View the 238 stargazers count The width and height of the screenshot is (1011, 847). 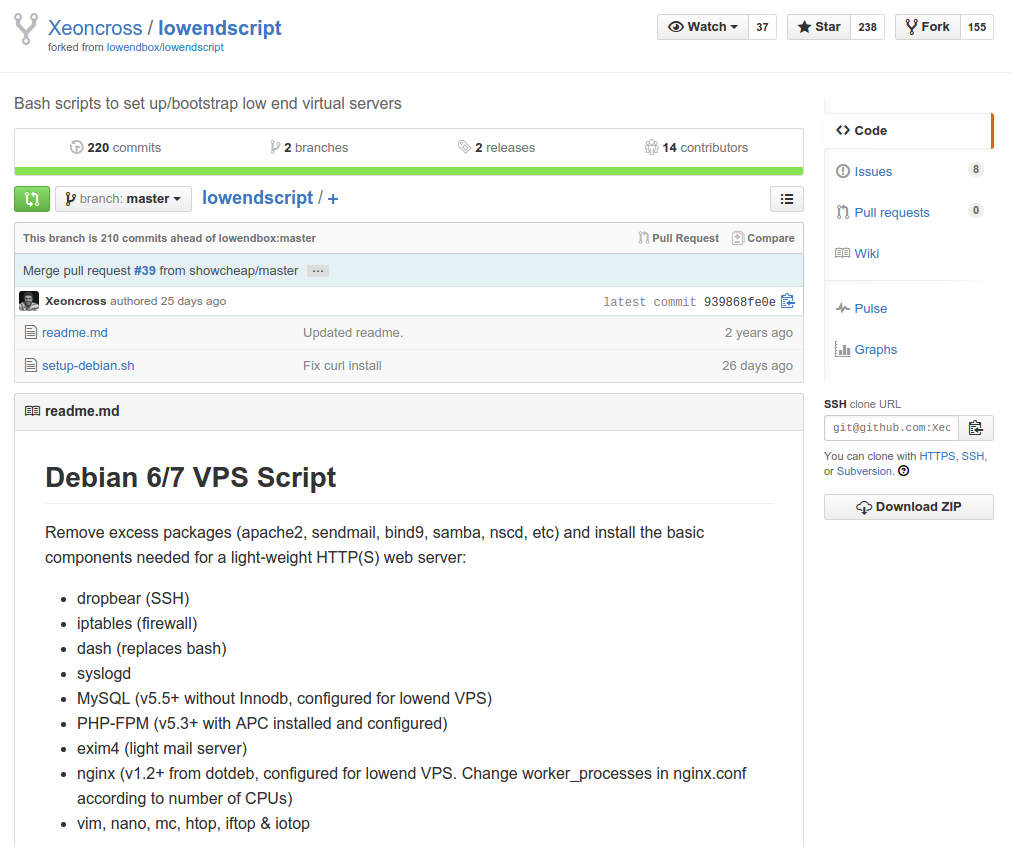(x=867, y=27)
